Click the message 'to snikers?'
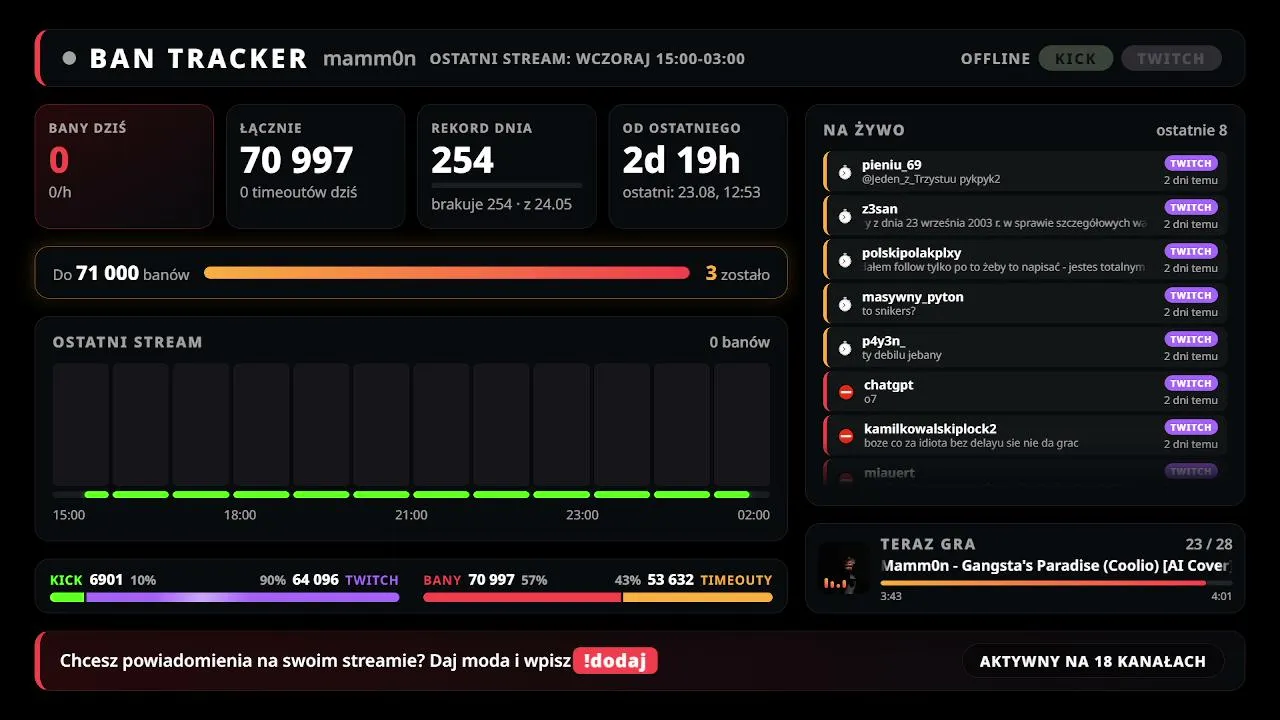 click(x=889, y=311)
